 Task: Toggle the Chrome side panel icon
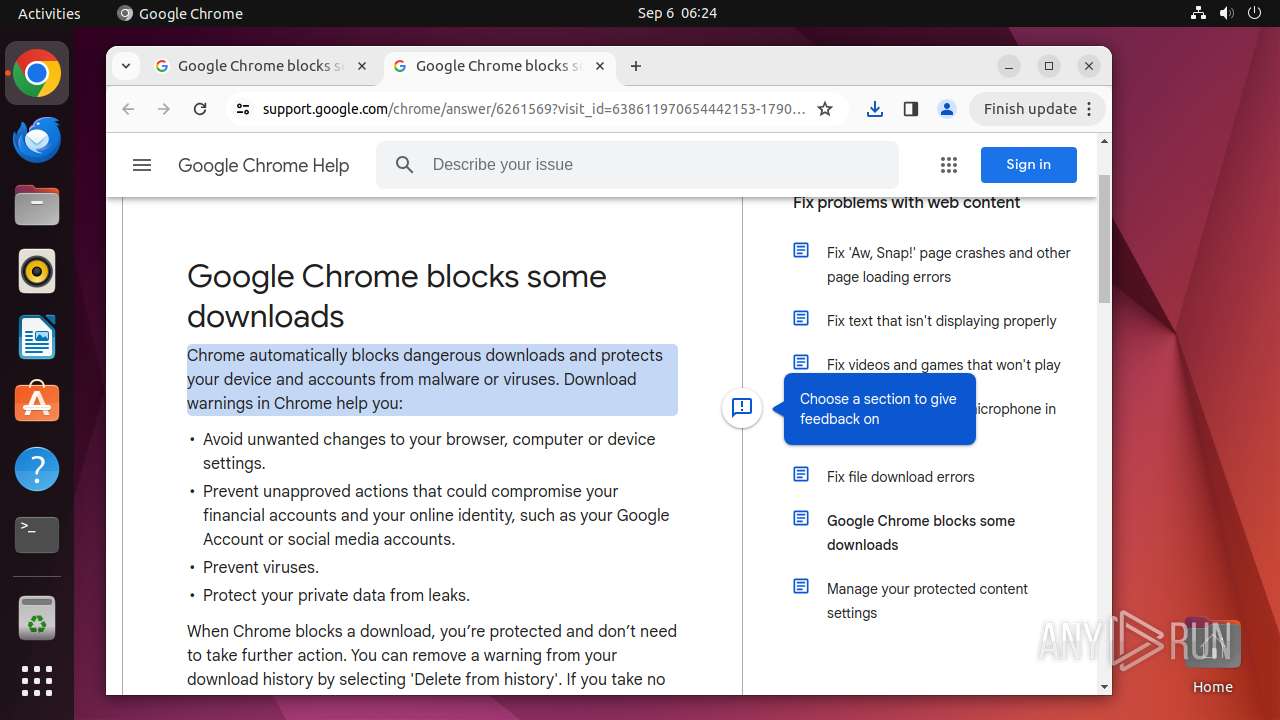point(911,109)
